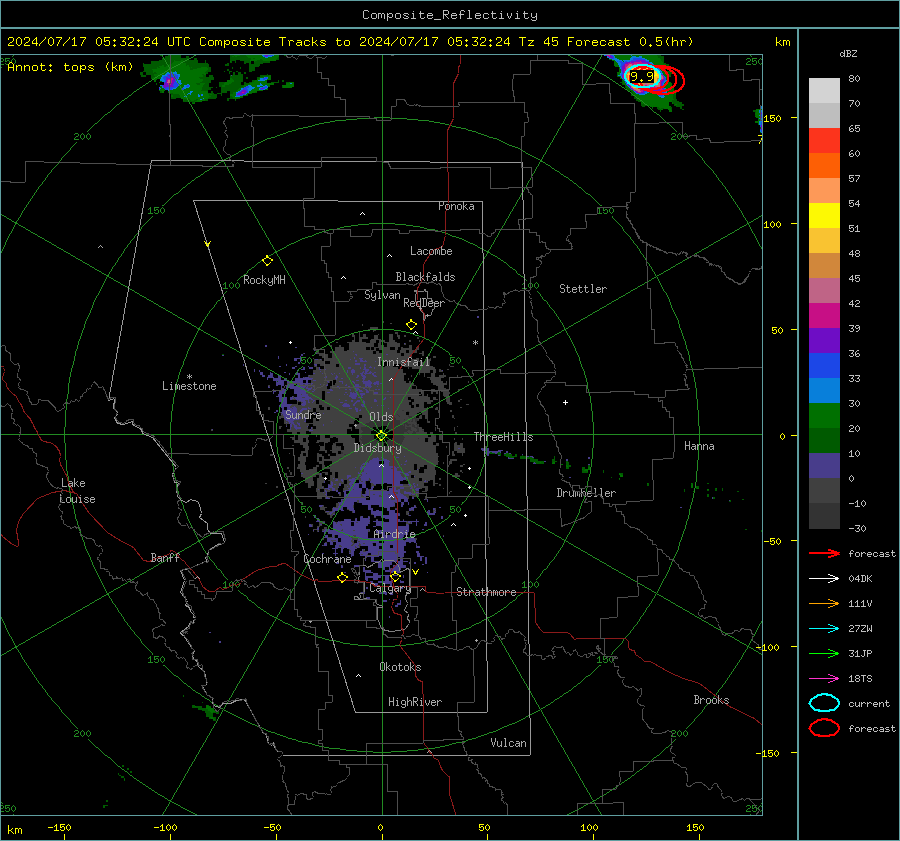The image size is (900, 841).
Task: Click the HighRiver label on map
Action: pos(415,702)
